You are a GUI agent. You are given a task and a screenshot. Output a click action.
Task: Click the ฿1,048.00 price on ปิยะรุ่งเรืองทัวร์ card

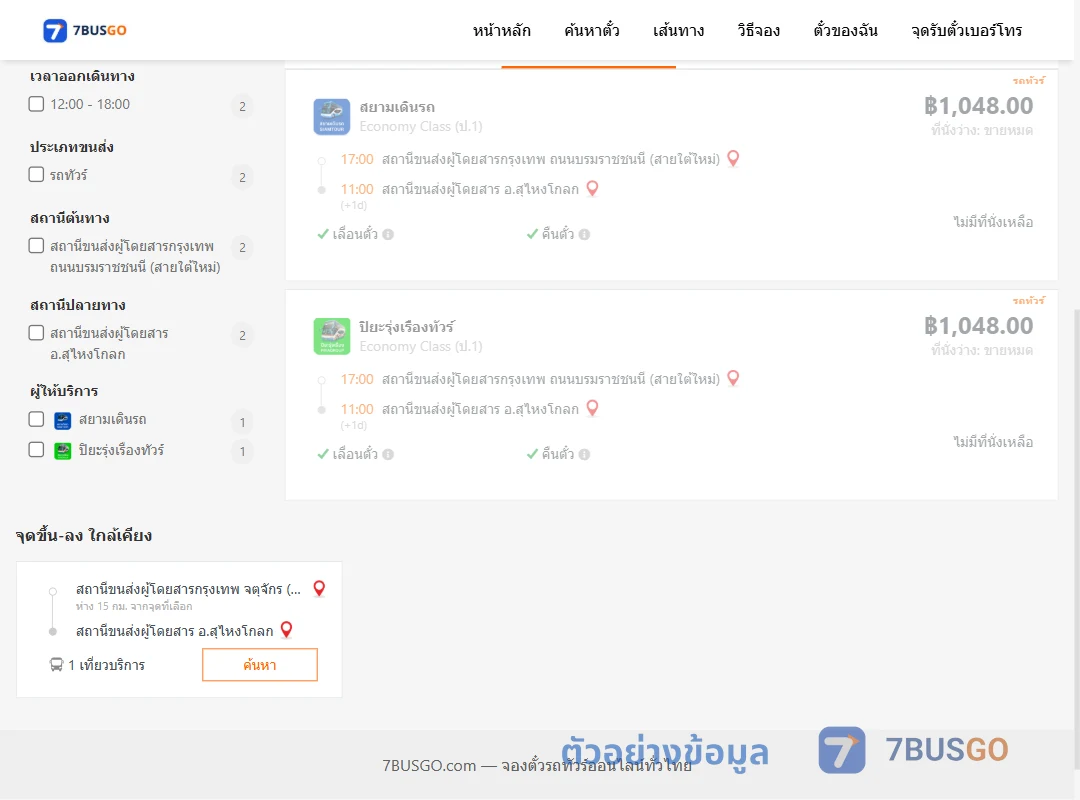(x=979, y=325)
